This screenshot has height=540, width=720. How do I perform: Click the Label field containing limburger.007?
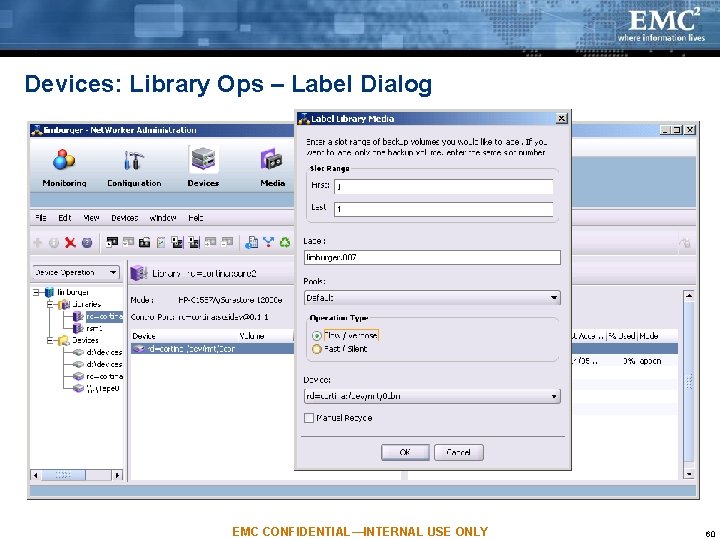432,257
